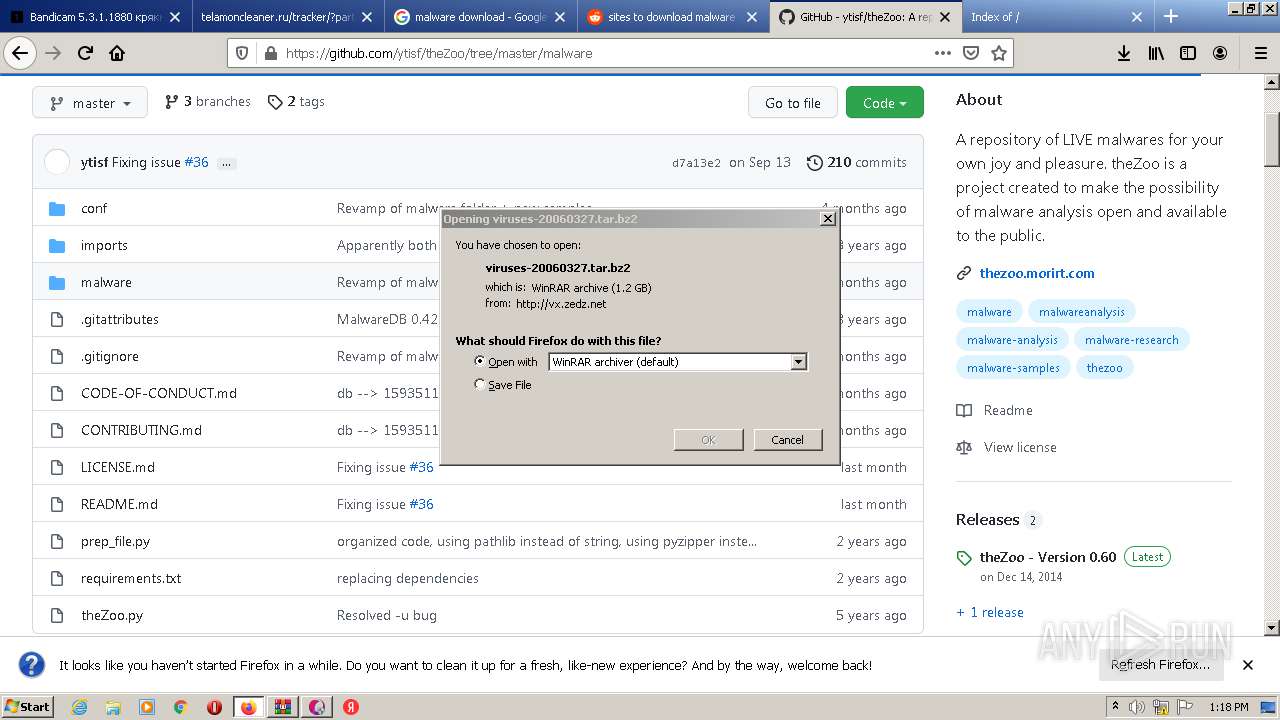Image resolution: width=1280 pixels, height=720 pixels.
Task: Close the Opening viruses-20060327.tar.bz2 dialog
Action: (827, 218)
